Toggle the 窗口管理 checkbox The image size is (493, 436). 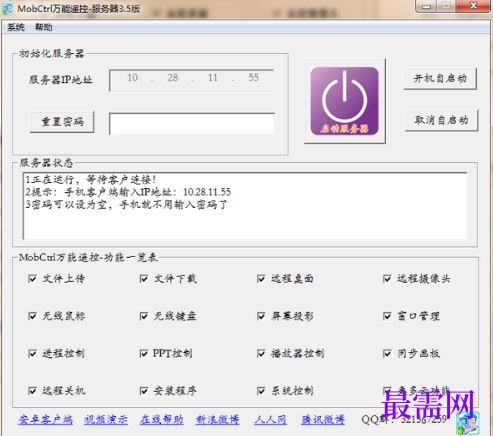point(387,316)
